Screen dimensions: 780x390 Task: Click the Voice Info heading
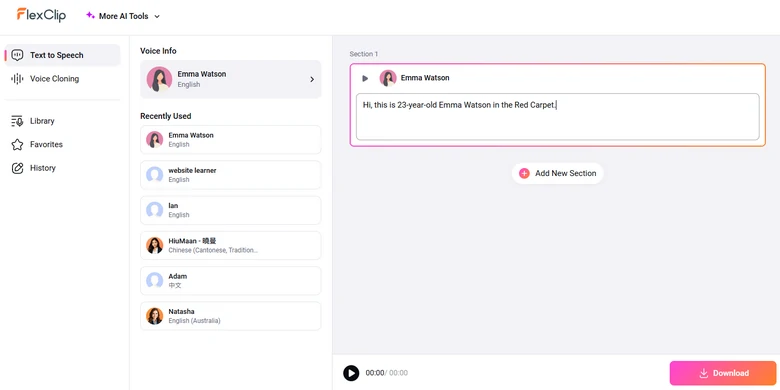158,51
